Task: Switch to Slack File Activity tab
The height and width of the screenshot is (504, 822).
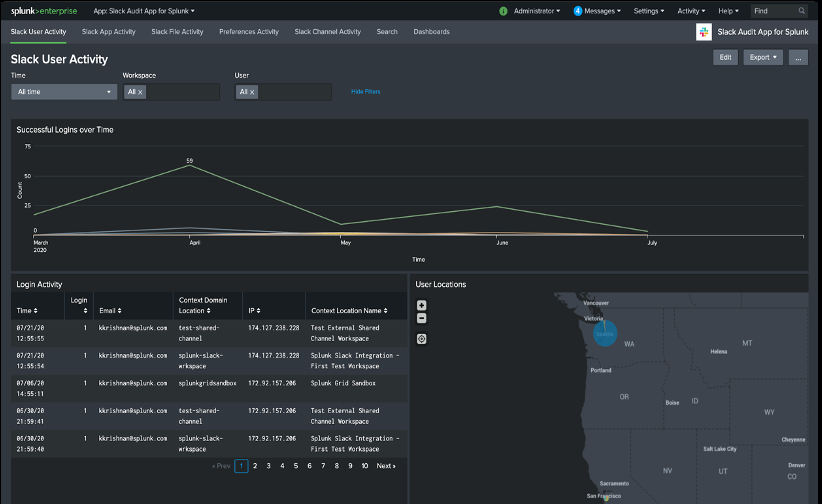Action: pos(177,32)
